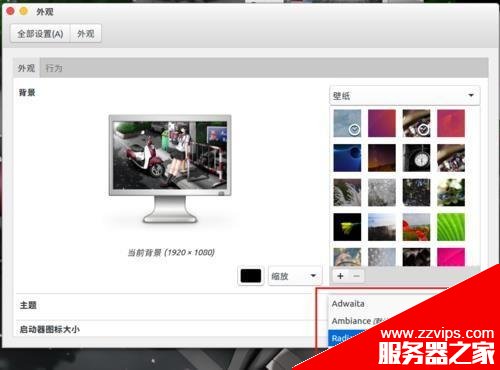Click the minus button to remove wallpaper
The image size is (500, 370).
(x=356, y=276)
